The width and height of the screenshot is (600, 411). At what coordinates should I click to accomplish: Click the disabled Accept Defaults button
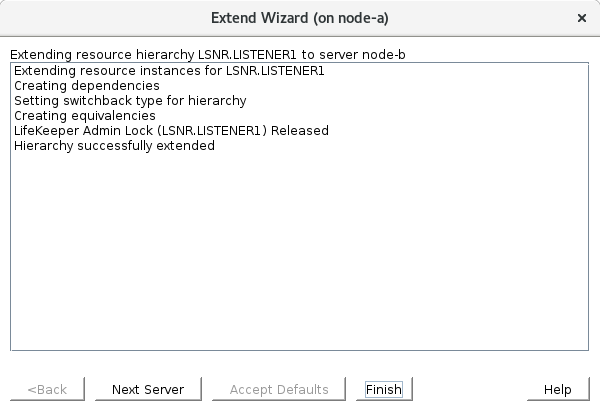click(279, 389)
